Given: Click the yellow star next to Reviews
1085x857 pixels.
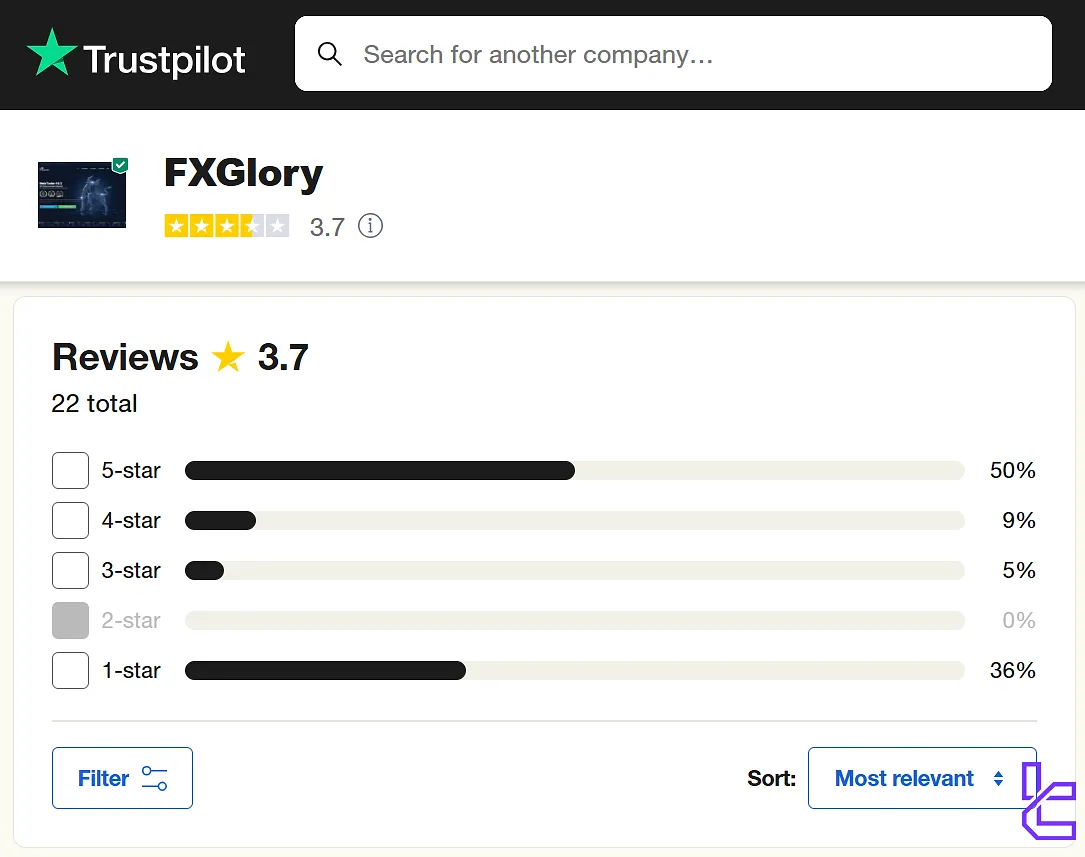Looking at the screenshot, I should (228, 357).
